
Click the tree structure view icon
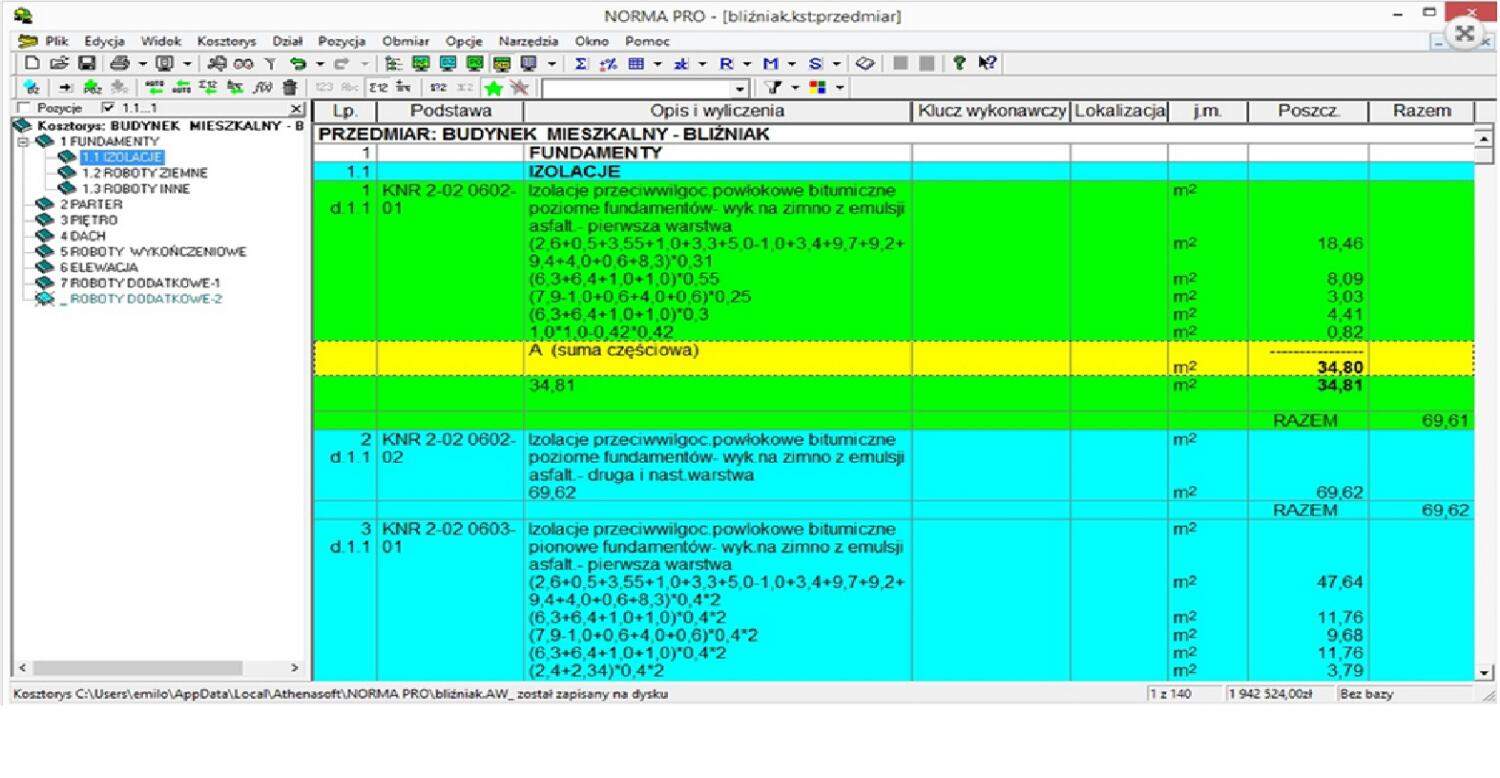(394, 63)
